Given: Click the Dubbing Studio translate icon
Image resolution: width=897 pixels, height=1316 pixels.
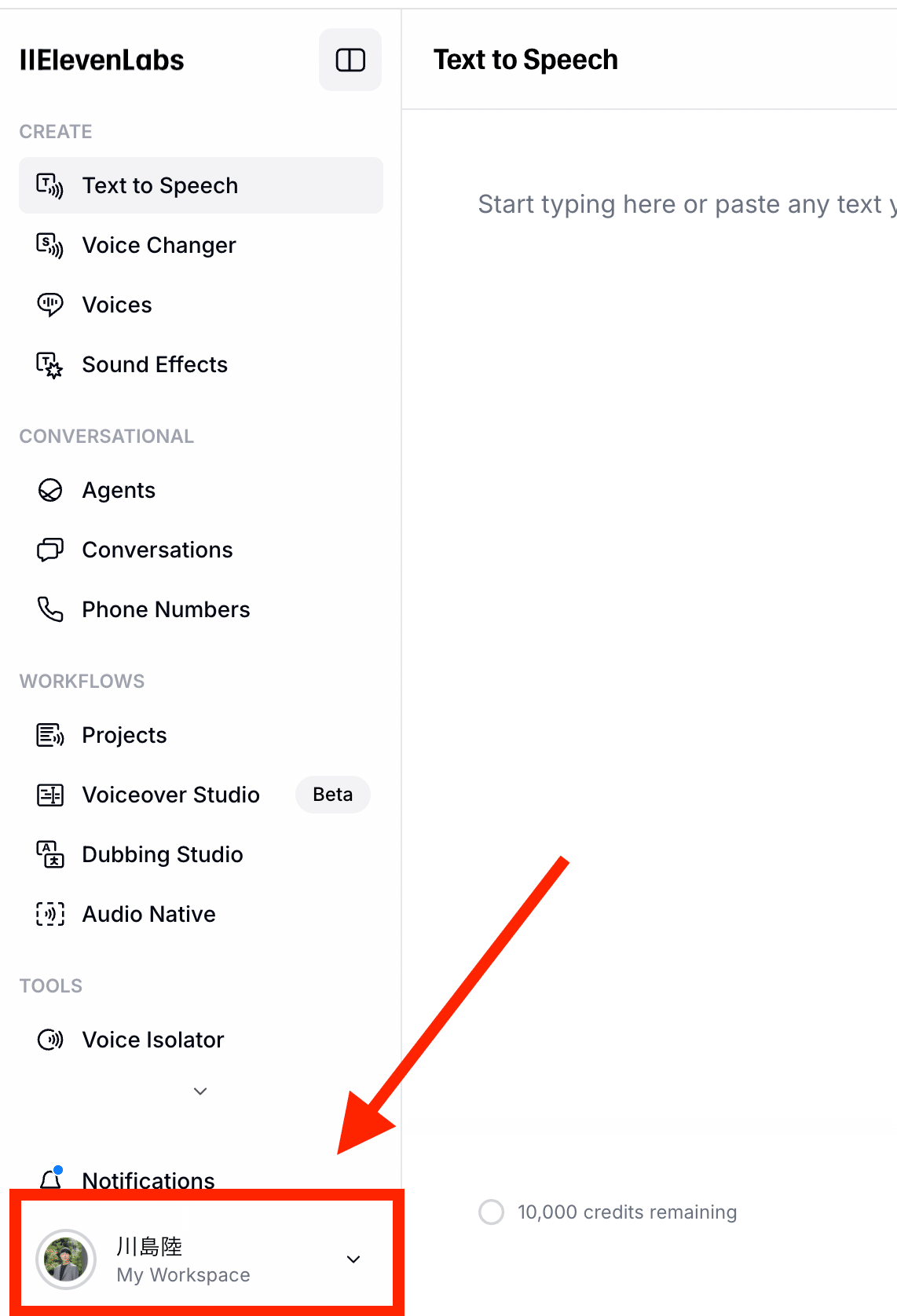Looking at the screenshot, I should [x=50, y=854].
